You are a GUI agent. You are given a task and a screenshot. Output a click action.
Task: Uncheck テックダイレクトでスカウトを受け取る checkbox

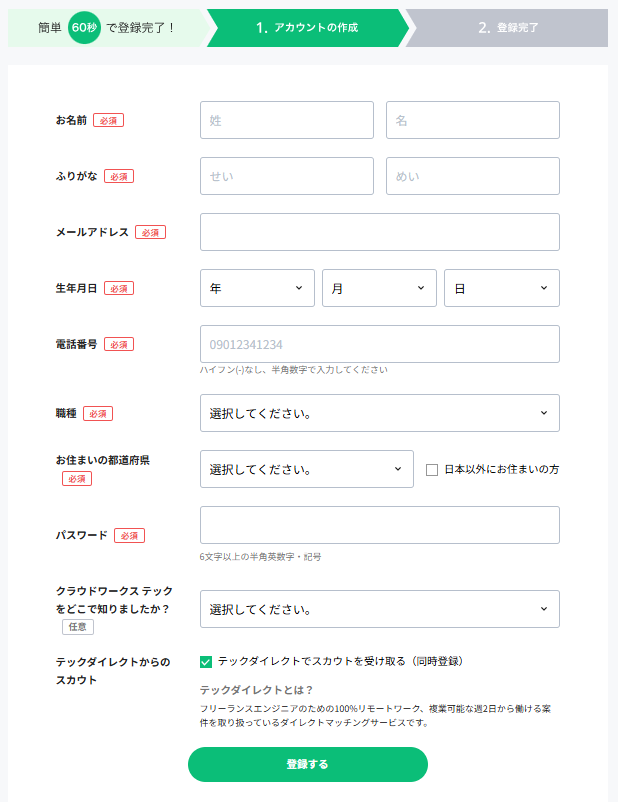click(206, 661)
